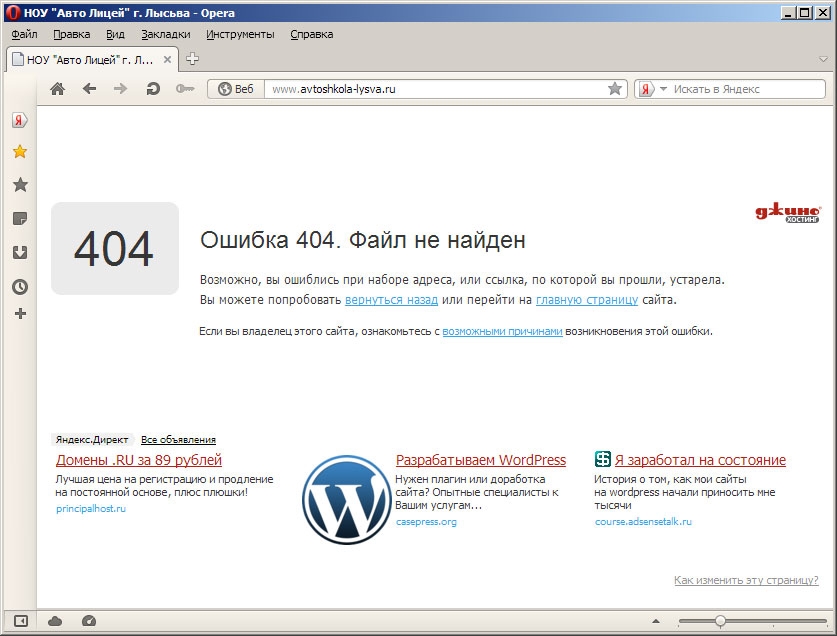This screenshot has height=636, width=837.
Task: Navigate forward with the forward arrow
Action: point(121,89)
